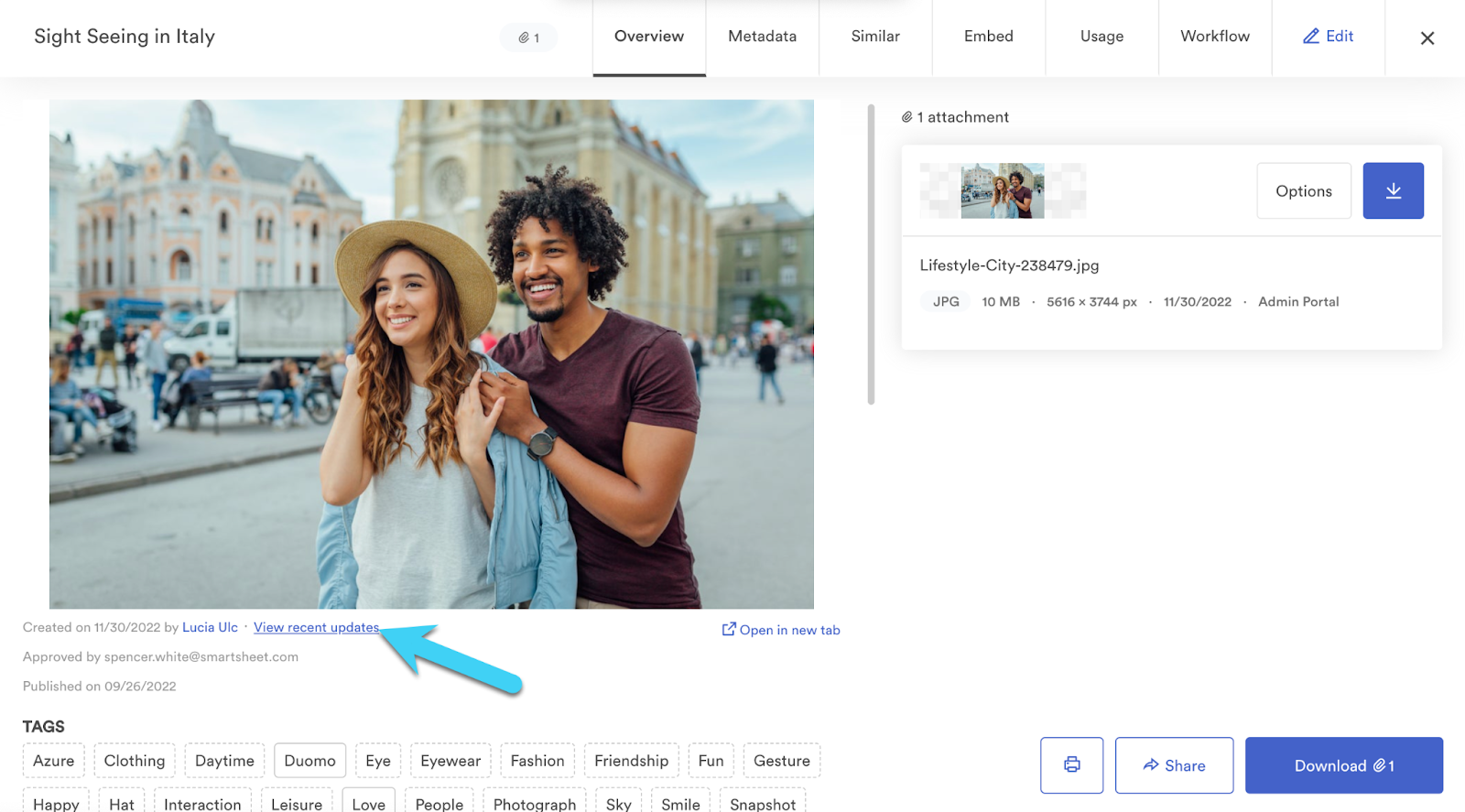
Task: Select the Friendship tag
Action: [x=631, y=761]
